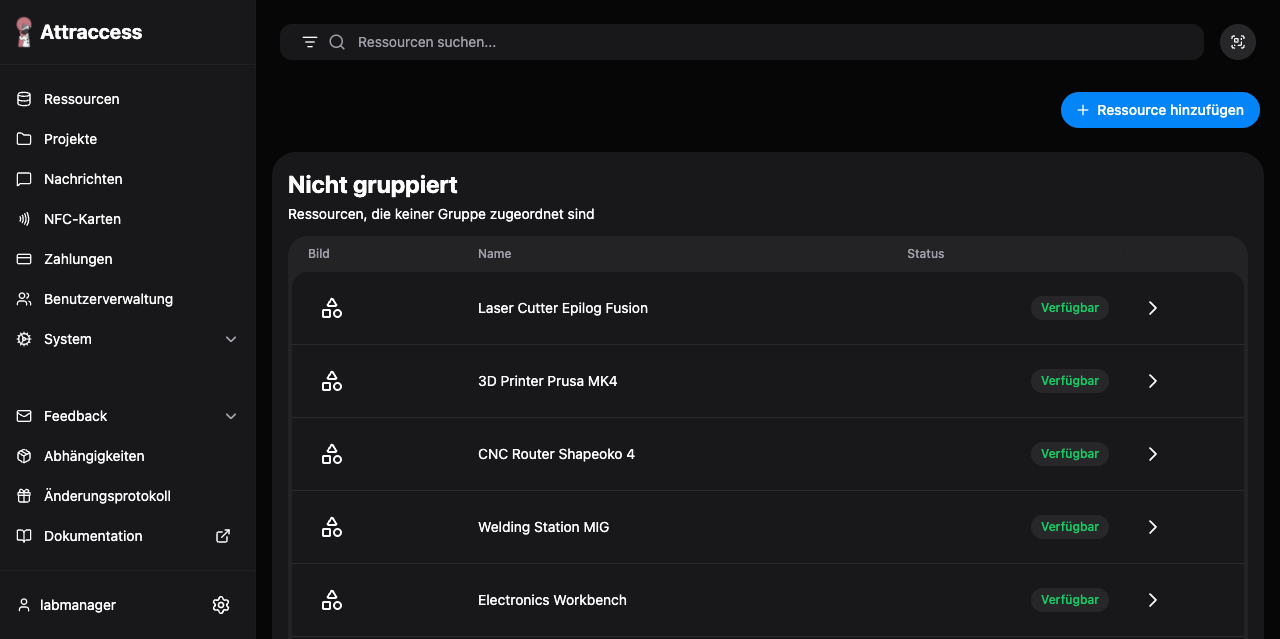Click the Bild column header
The width and height of the screenshot is (1280, 639).
[319, 254]
